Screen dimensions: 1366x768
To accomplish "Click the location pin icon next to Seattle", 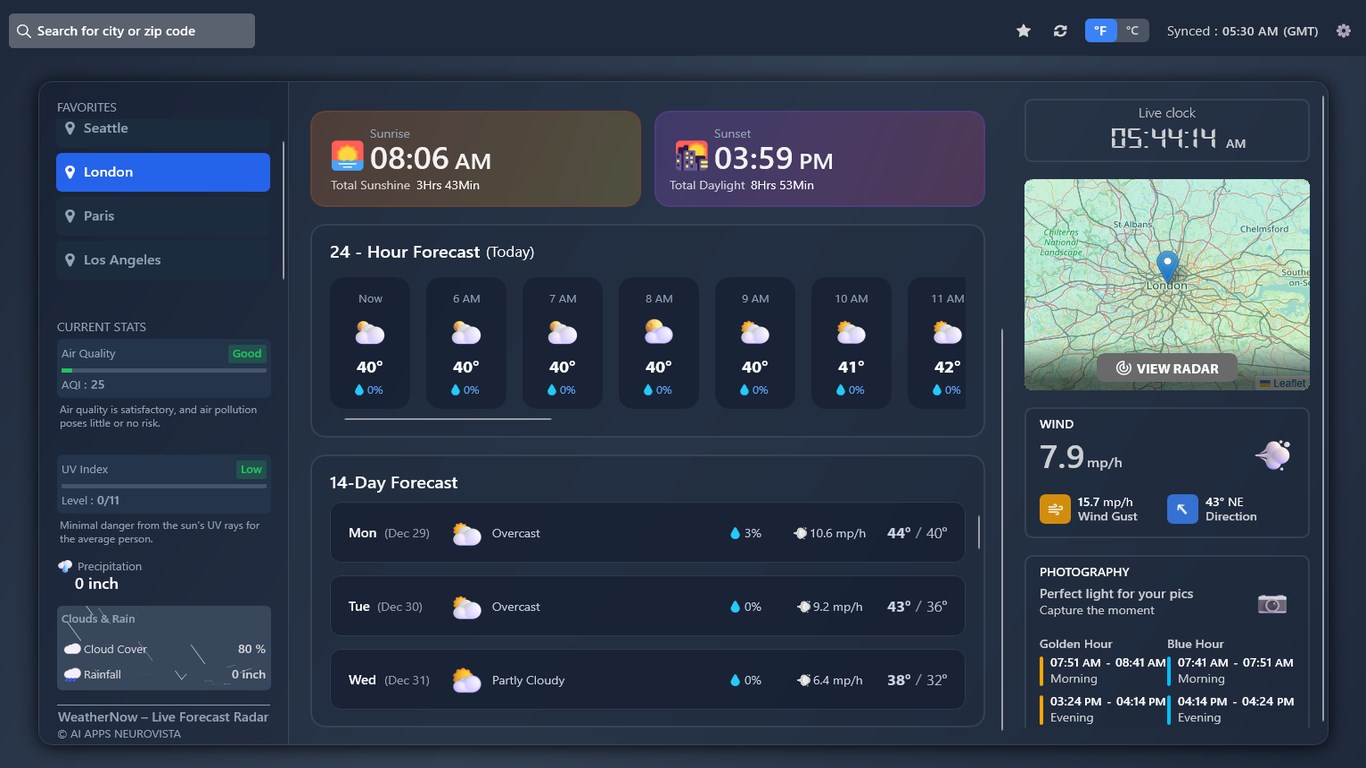I will point(69,128).
